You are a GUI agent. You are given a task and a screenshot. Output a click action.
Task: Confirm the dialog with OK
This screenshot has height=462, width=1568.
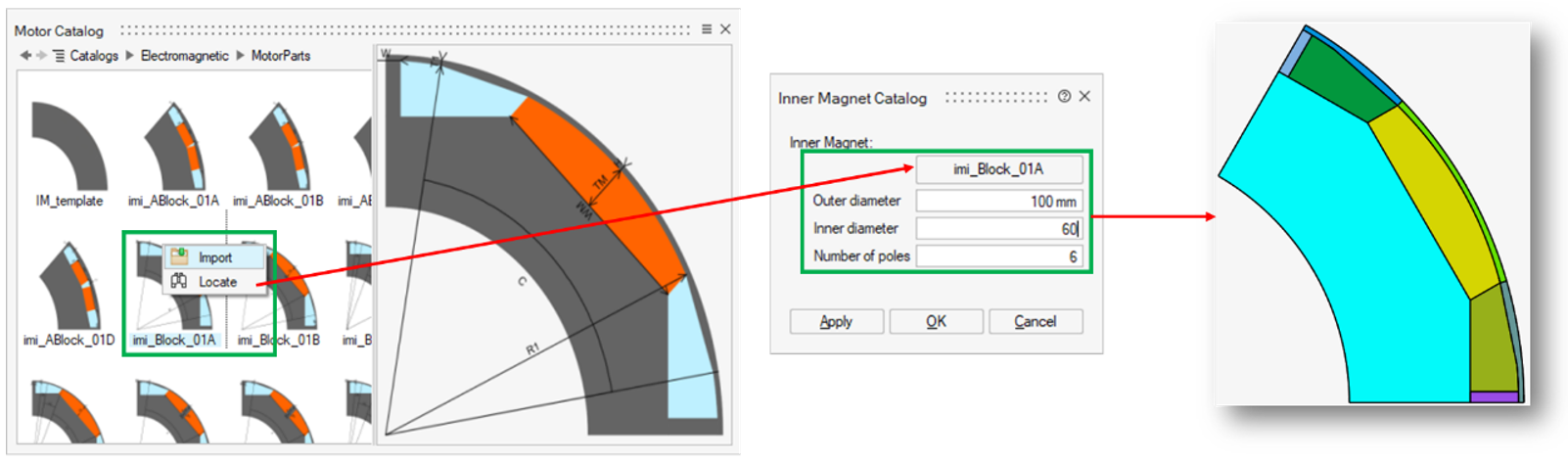click(936, 322)
